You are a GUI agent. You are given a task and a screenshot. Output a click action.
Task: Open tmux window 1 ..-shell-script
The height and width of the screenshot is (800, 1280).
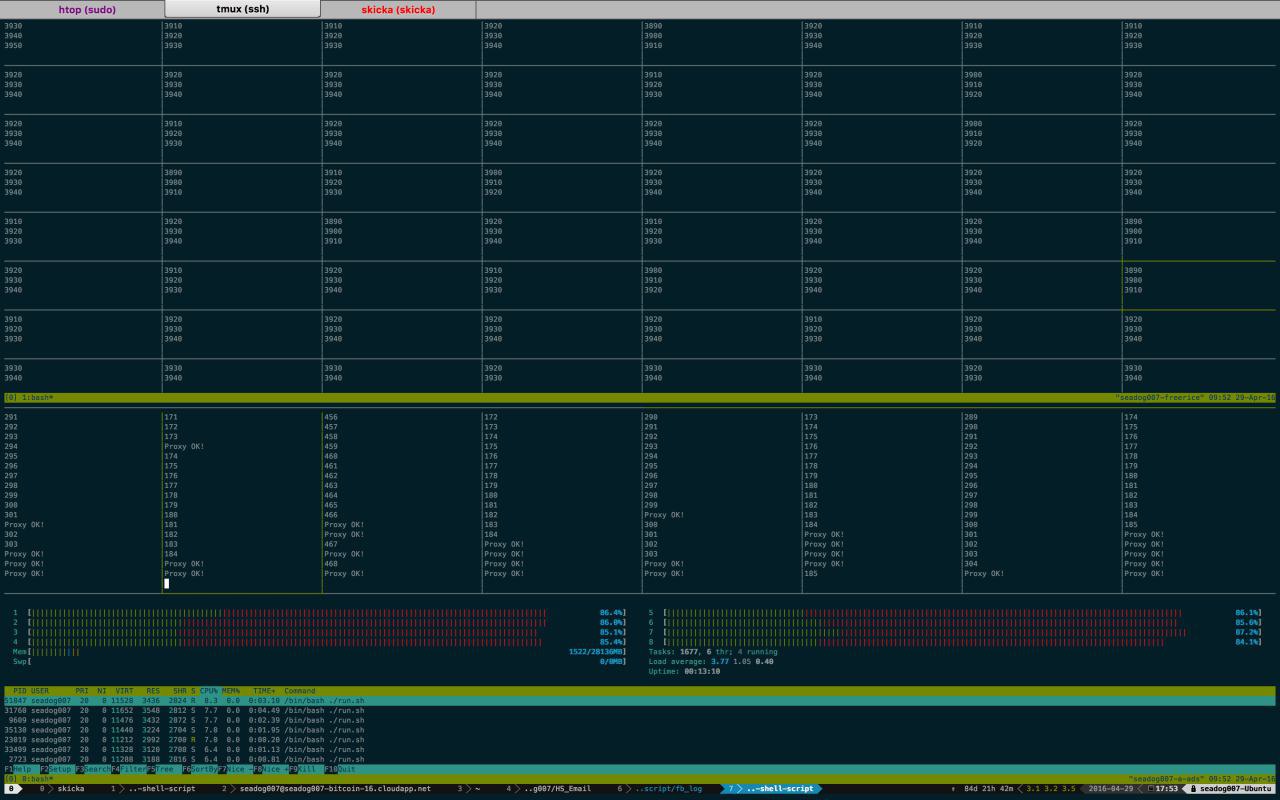point(153,789)
